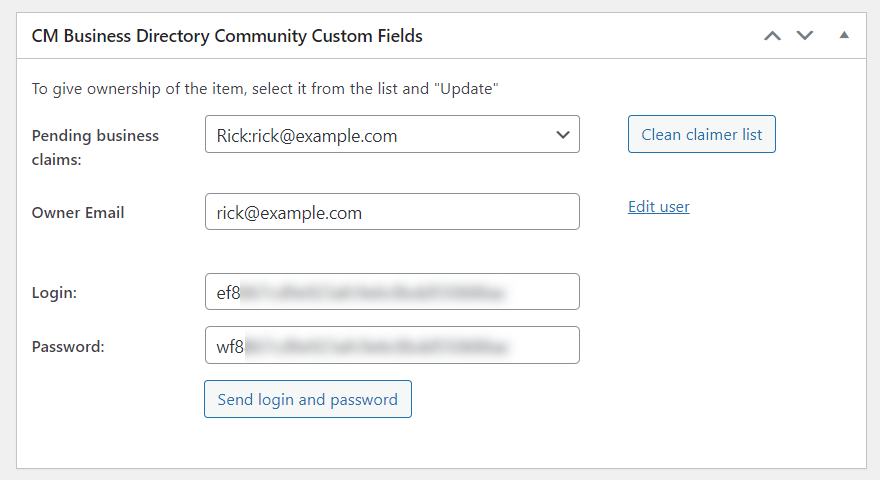The height and width of the screenshot is (480, 880).
Task: Select the Rick:rick@example.com value text
Action: point(307,135)
